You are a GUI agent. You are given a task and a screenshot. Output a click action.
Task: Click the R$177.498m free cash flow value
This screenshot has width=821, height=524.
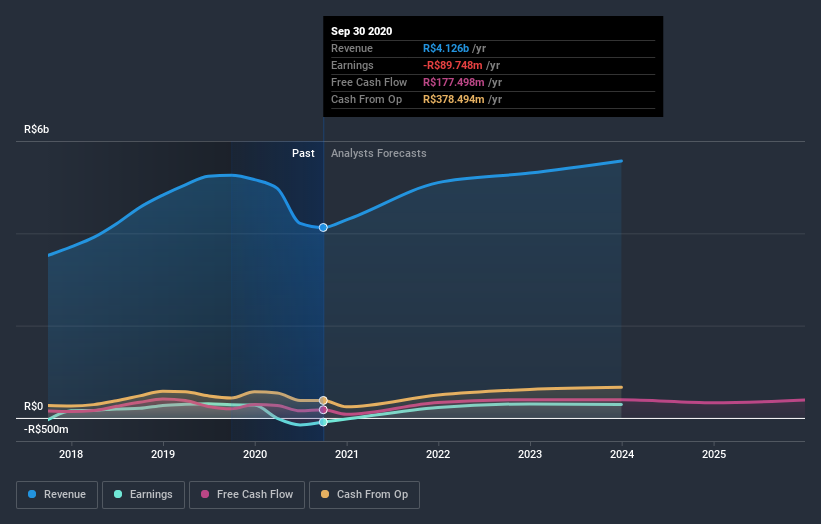[x=454, y=82]
